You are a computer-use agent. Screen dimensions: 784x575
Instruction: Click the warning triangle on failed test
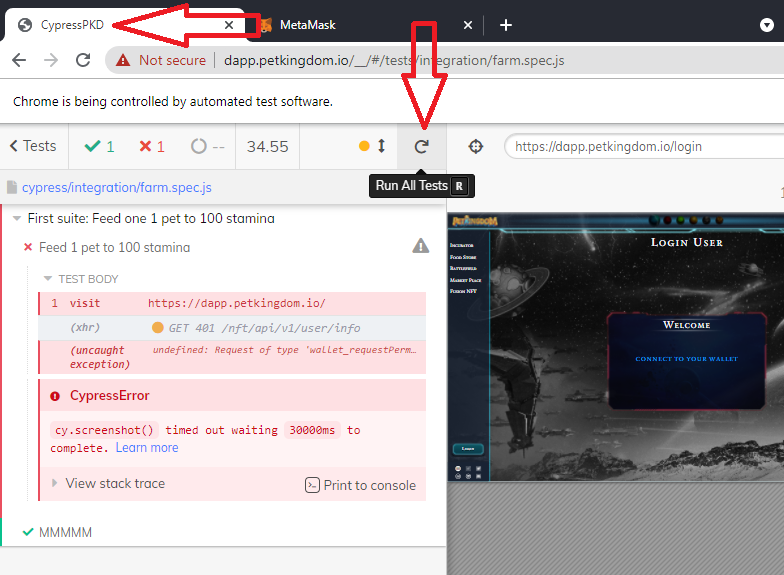tap(420, 246)
